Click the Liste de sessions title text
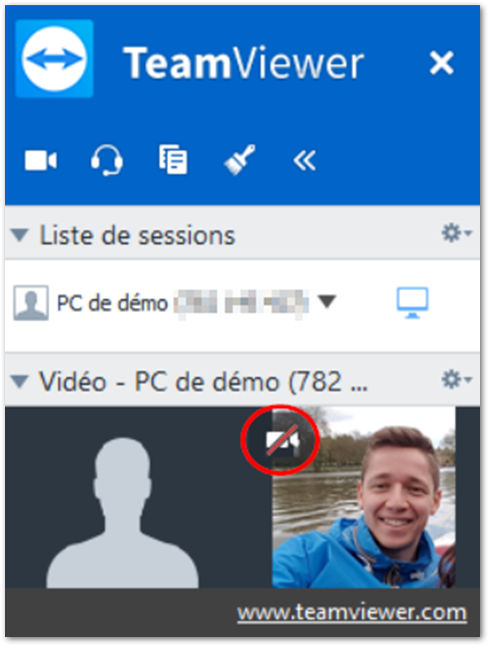Image resolution: width=489 pixels, height=646 pixels. [137, 236]
